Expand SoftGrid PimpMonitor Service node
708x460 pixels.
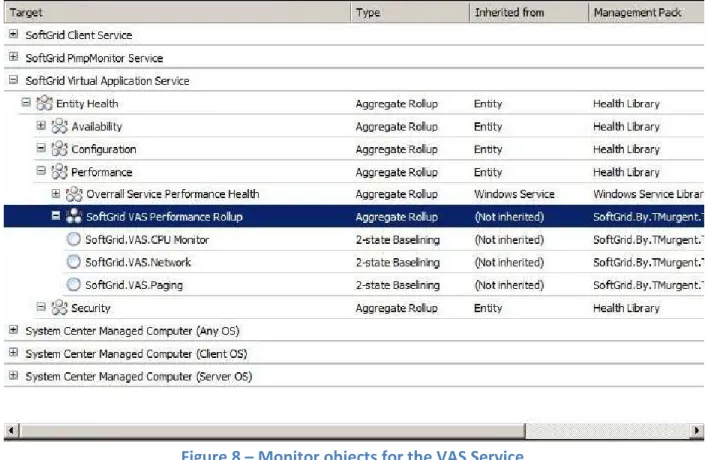pos(14,57)
